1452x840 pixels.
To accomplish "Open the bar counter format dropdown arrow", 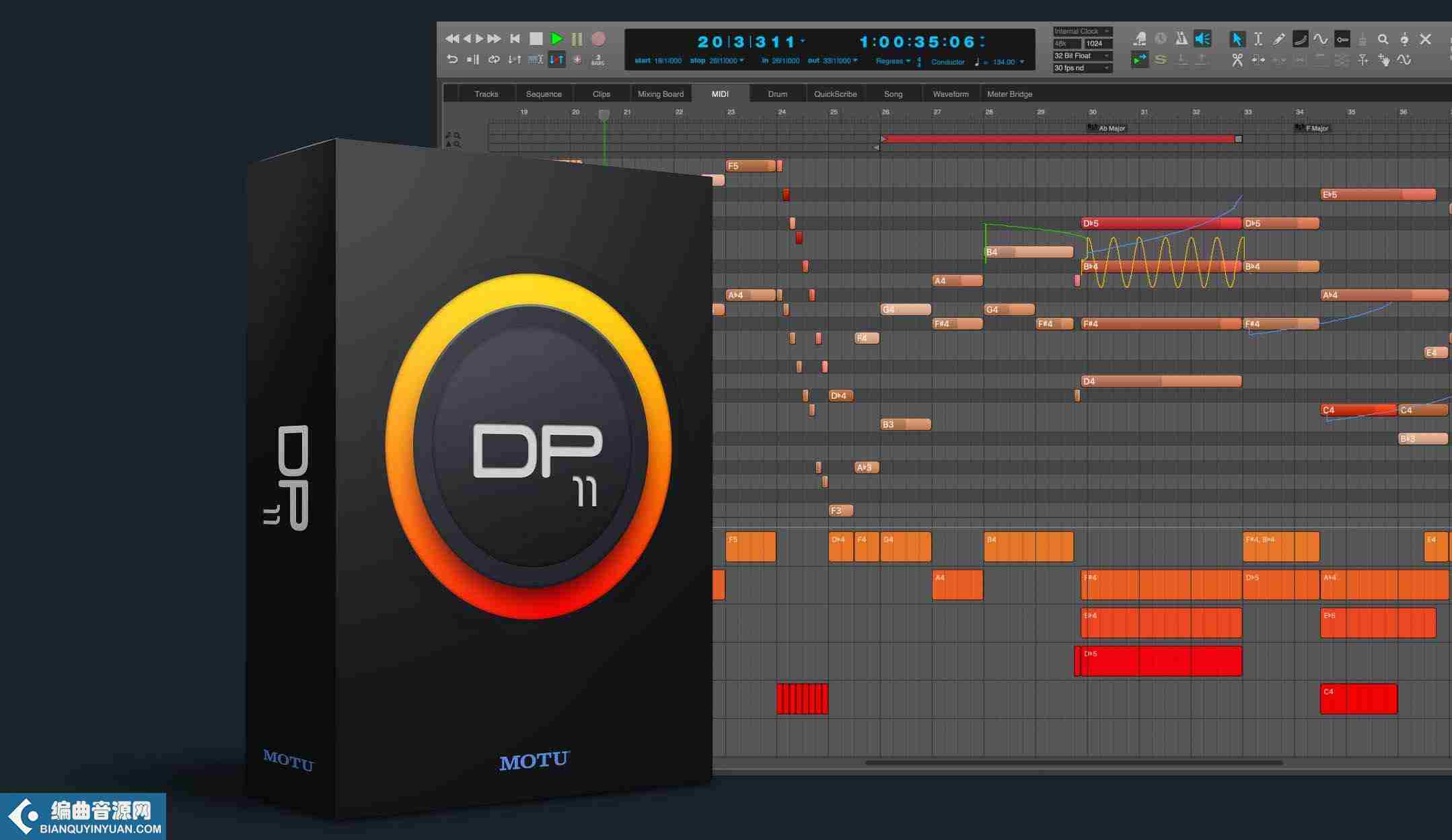I will [x=803, y=41].
